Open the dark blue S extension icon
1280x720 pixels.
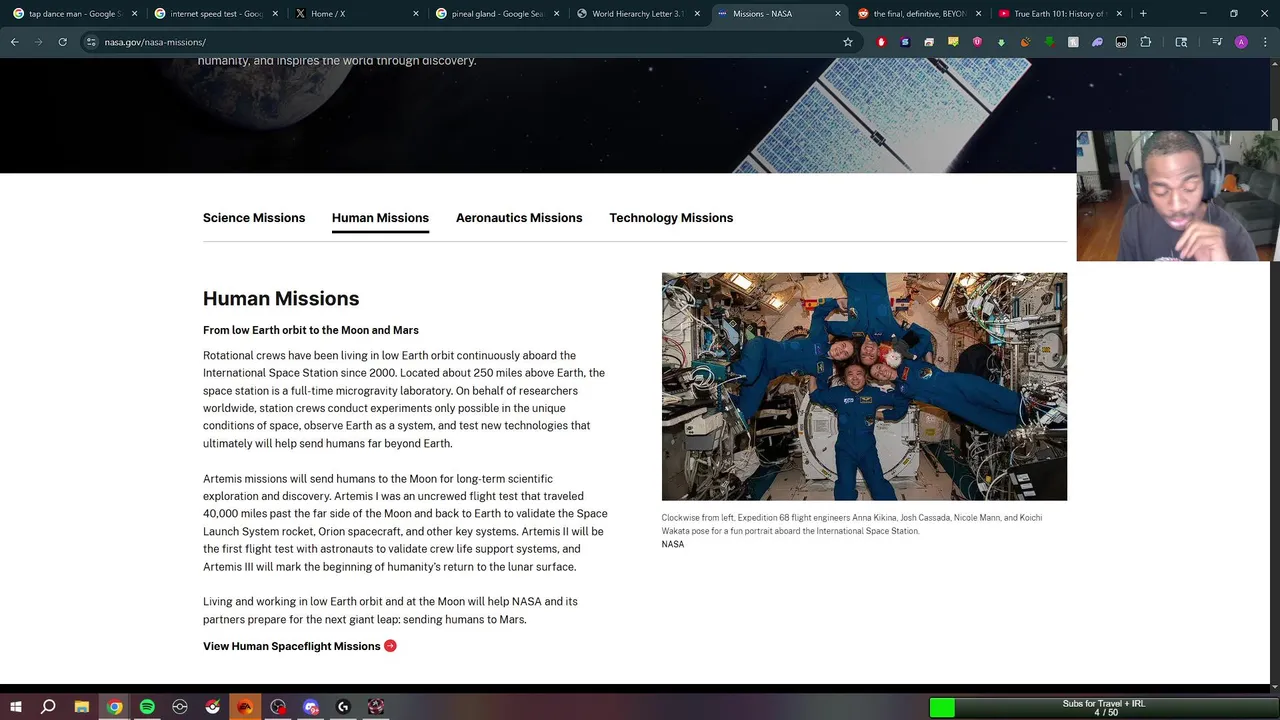click(905, 42)
